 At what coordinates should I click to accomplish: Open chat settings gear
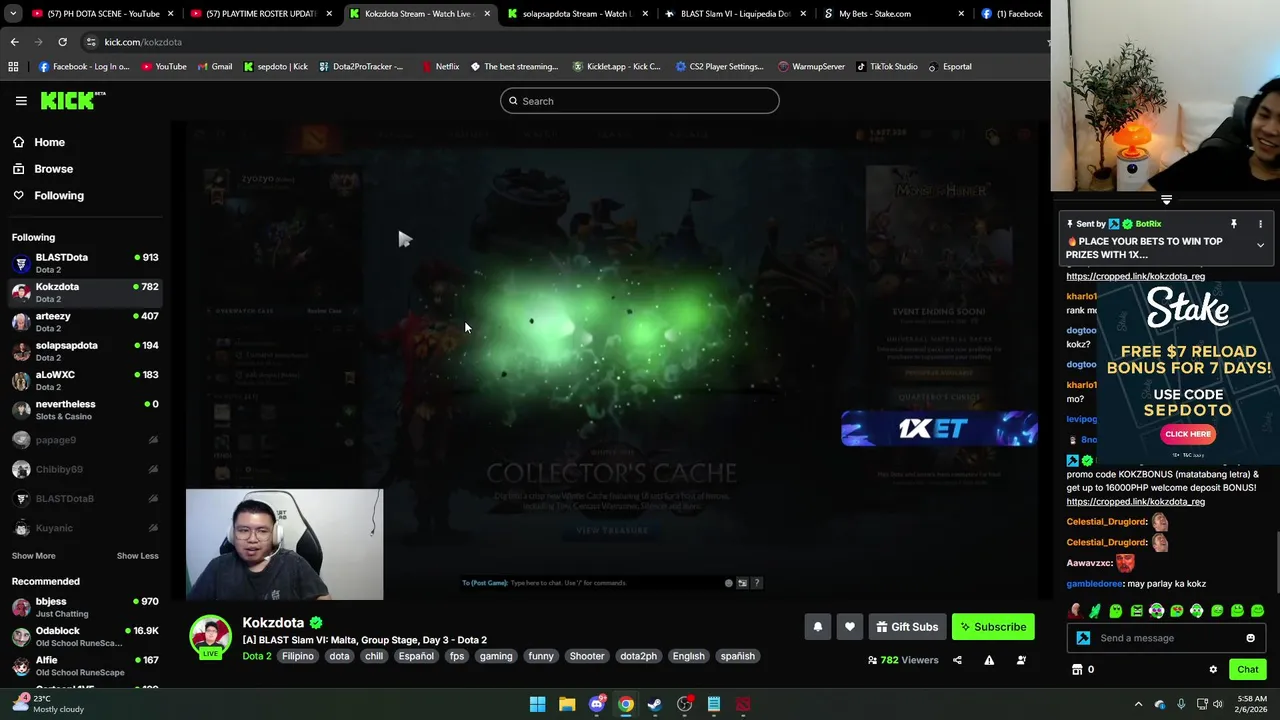coord(1213,670)
